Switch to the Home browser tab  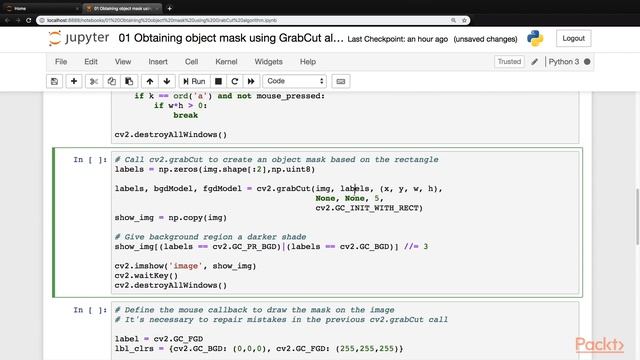[41, 8]
